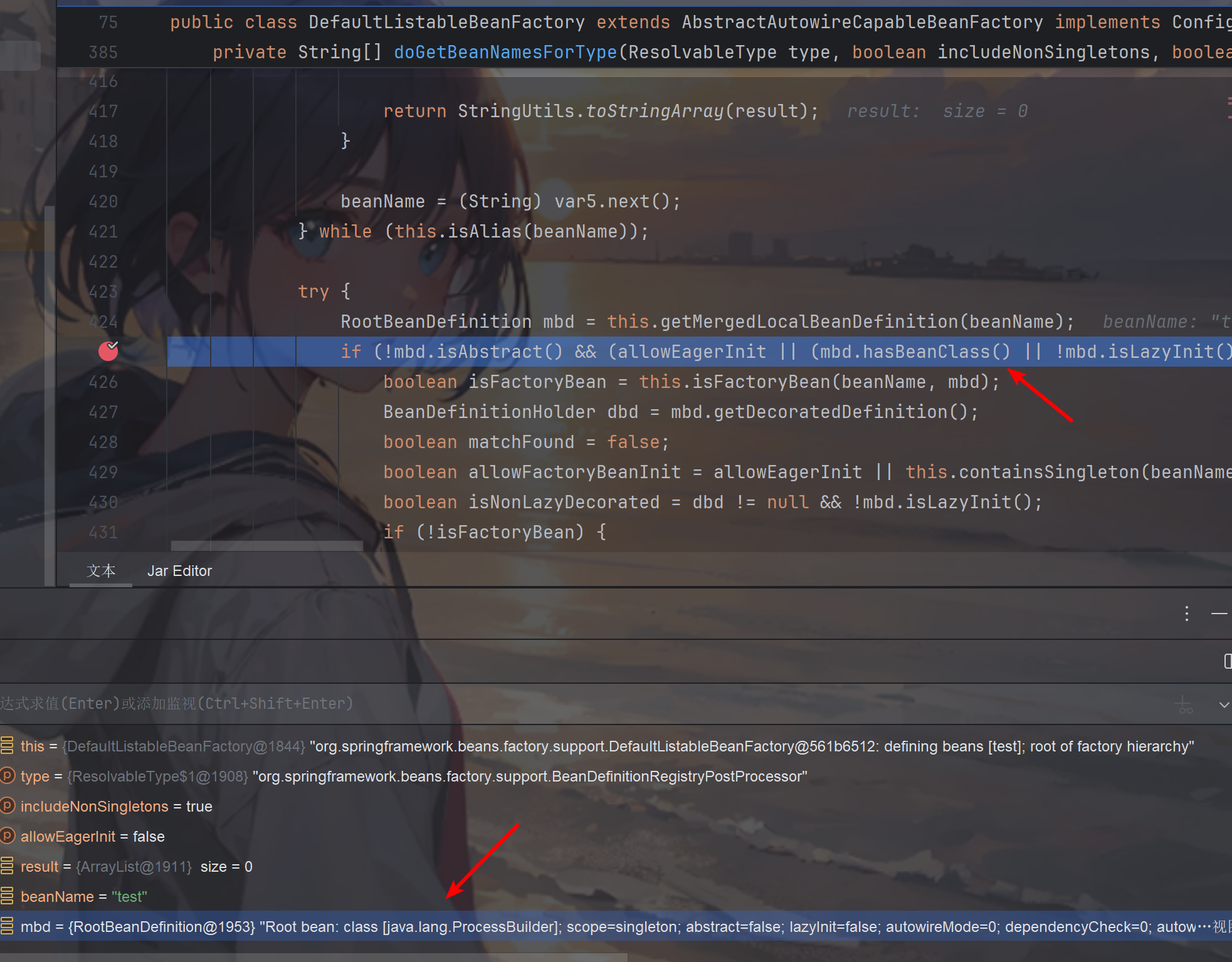Click the 'type' parameter icon

tap(7, 776)
